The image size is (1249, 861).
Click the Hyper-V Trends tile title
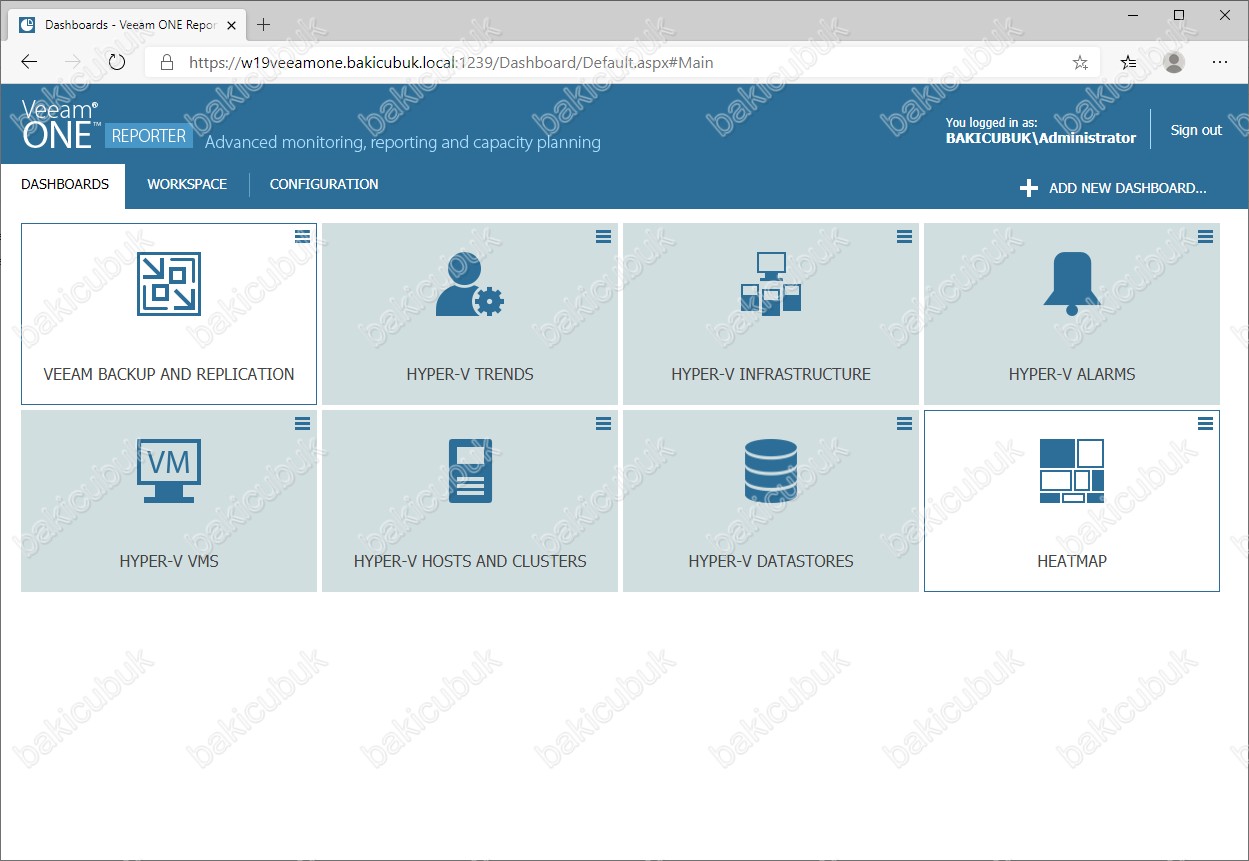pos(470,374)
